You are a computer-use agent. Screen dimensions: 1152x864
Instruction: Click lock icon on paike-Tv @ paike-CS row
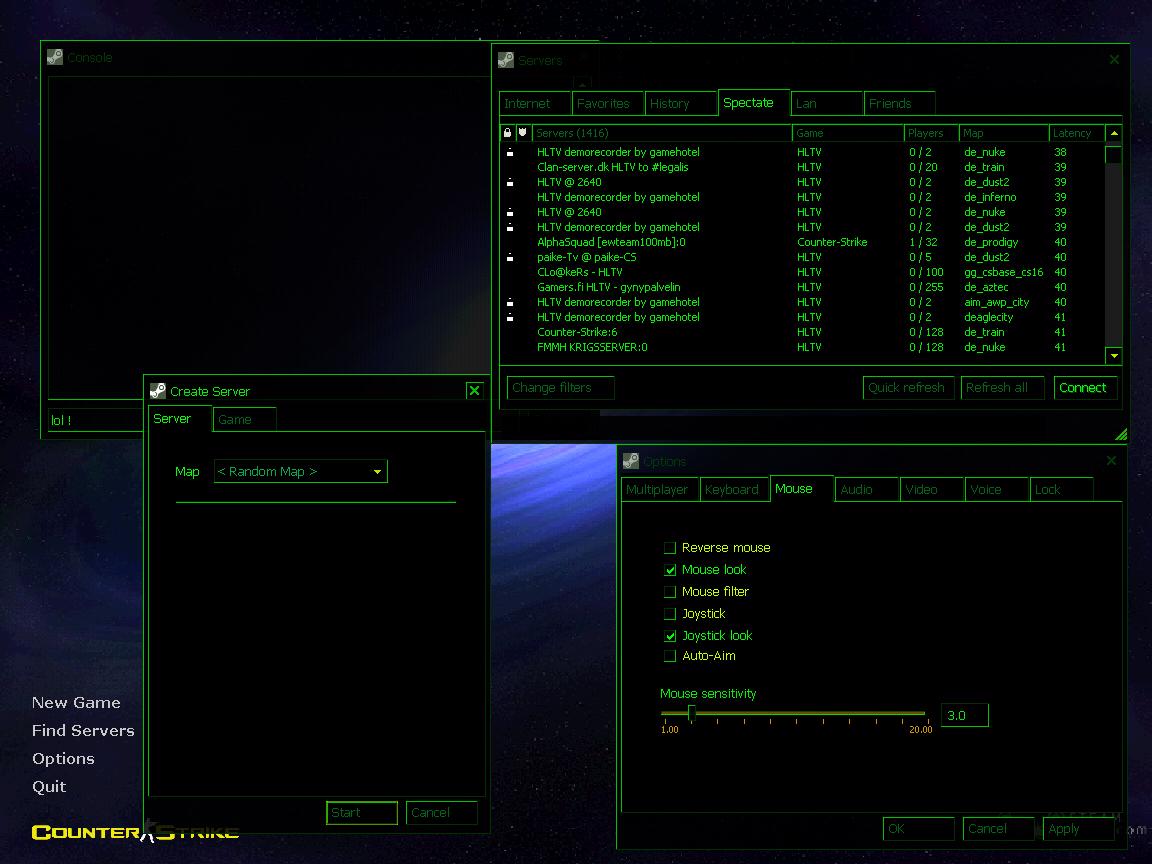point(510,257)
